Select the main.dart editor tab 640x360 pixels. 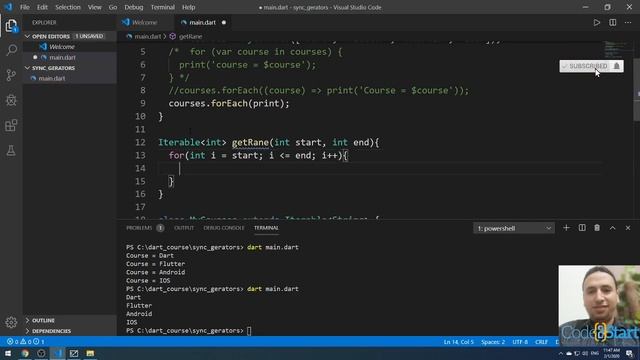coord(203,22)
